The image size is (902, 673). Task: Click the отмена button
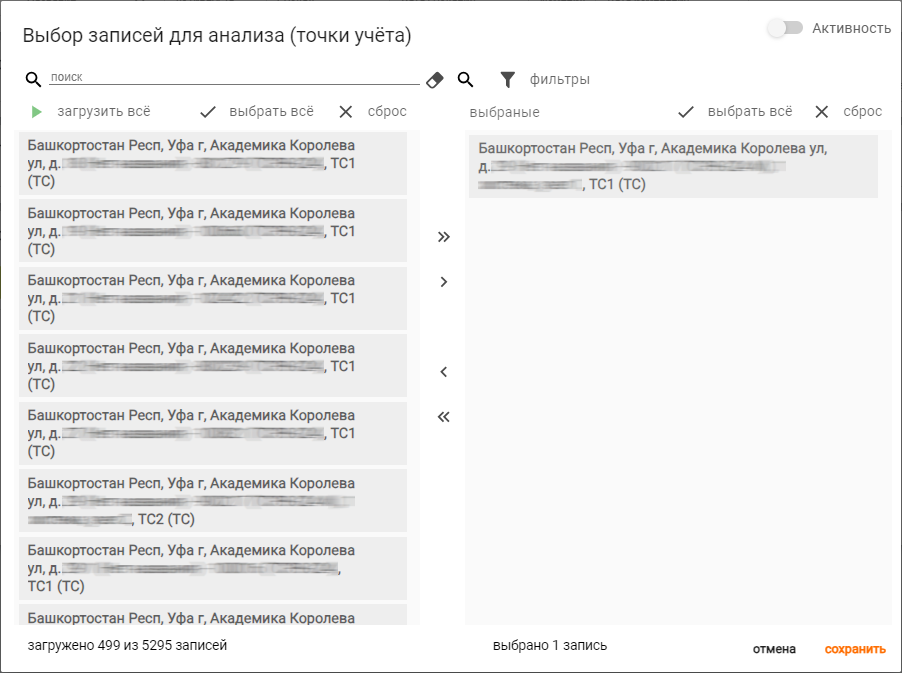[774, 649]
